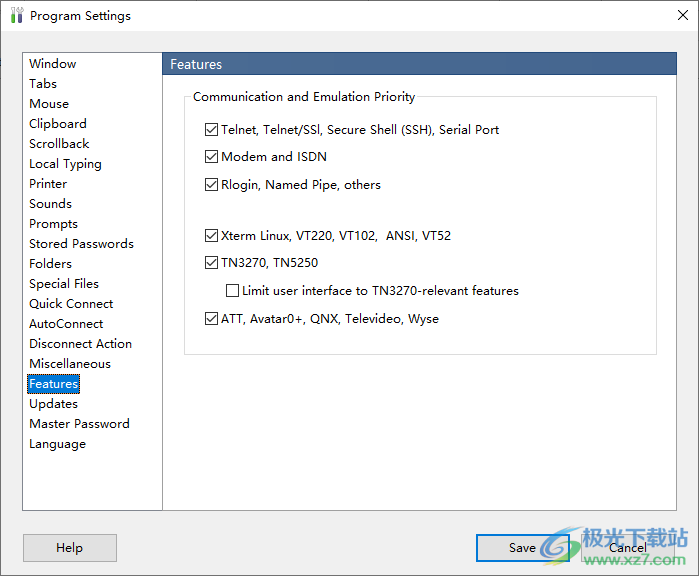Open Stored Passwords settings

81,244
